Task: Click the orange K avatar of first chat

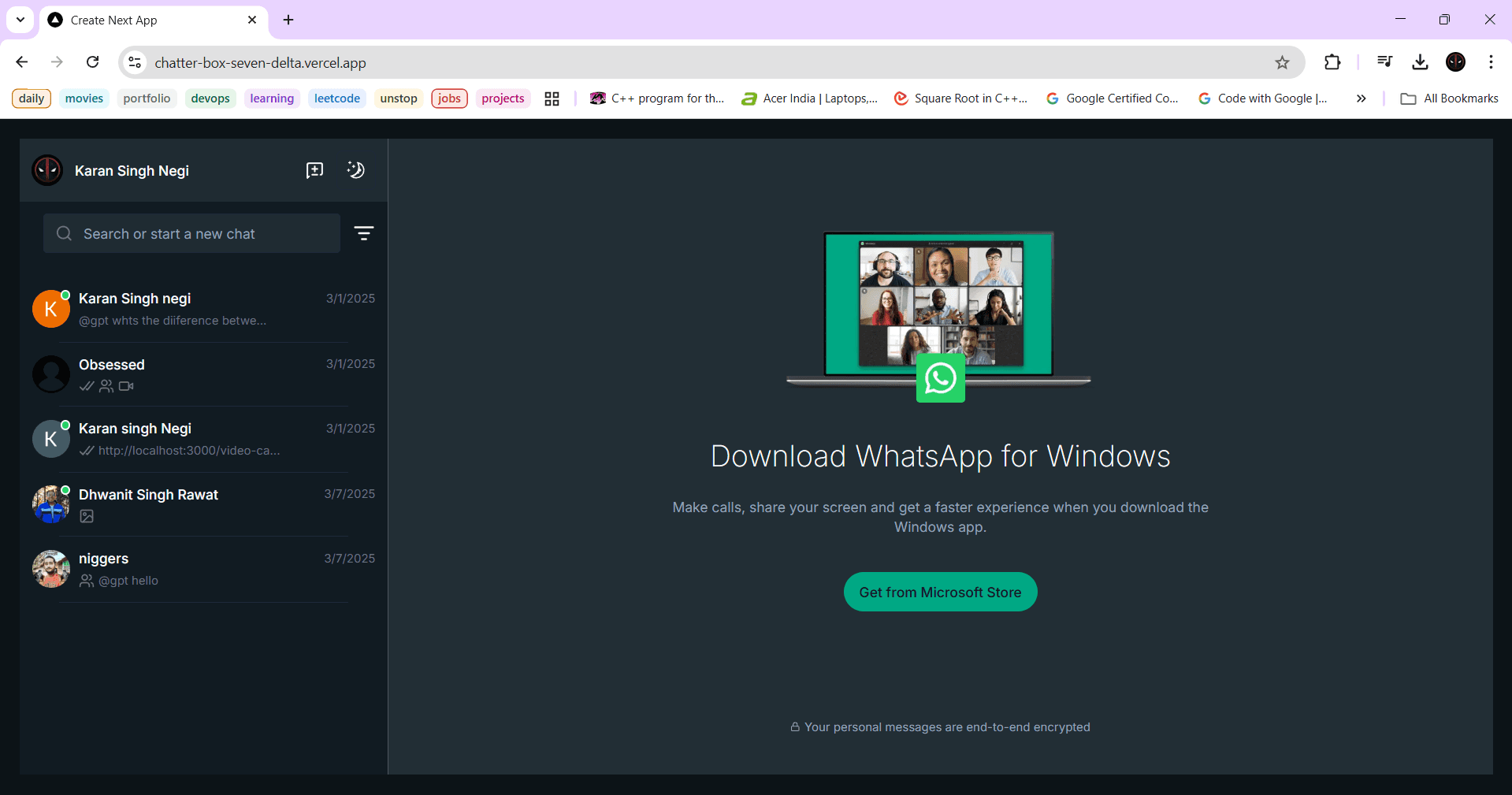Action: click(51, 309)
